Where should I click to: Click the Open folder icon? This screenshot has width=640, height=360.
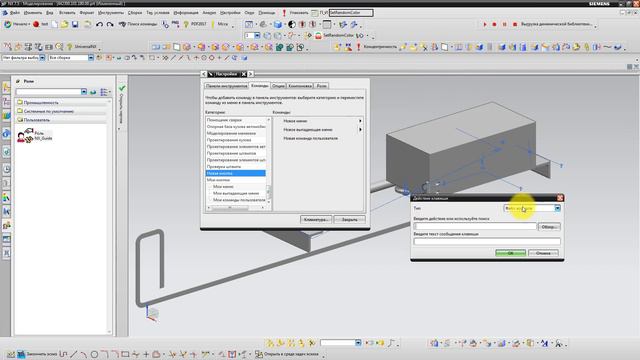[x=64, y=24]
